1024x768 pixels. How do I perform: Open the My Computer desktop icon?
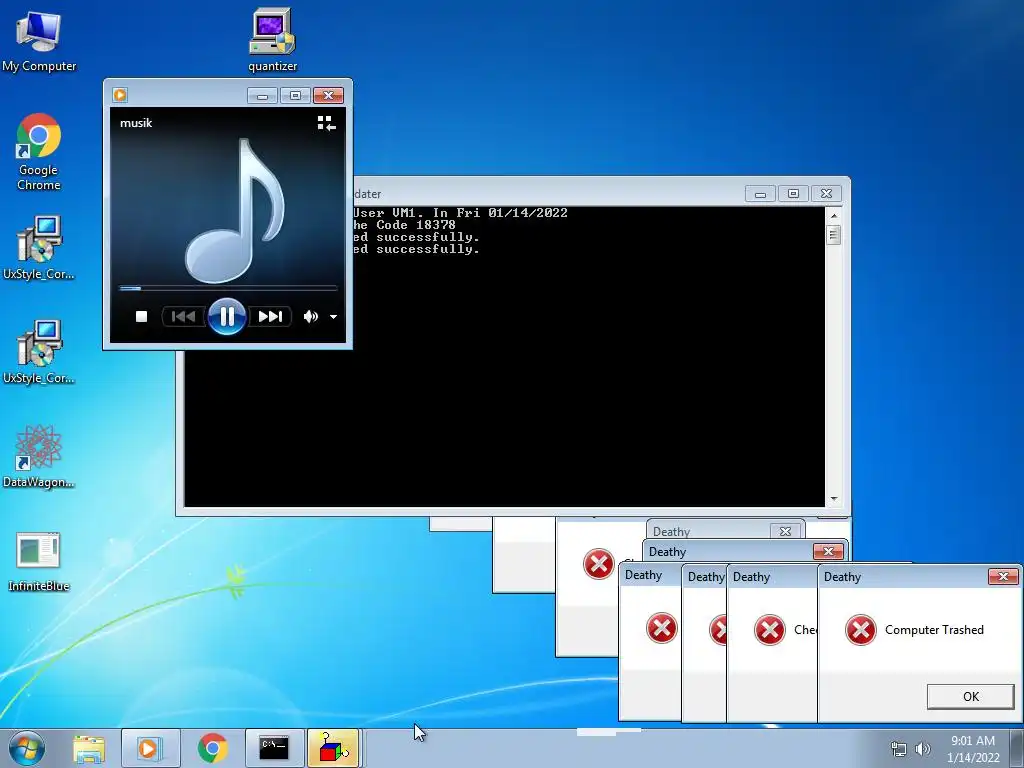[x=39, y=40]
